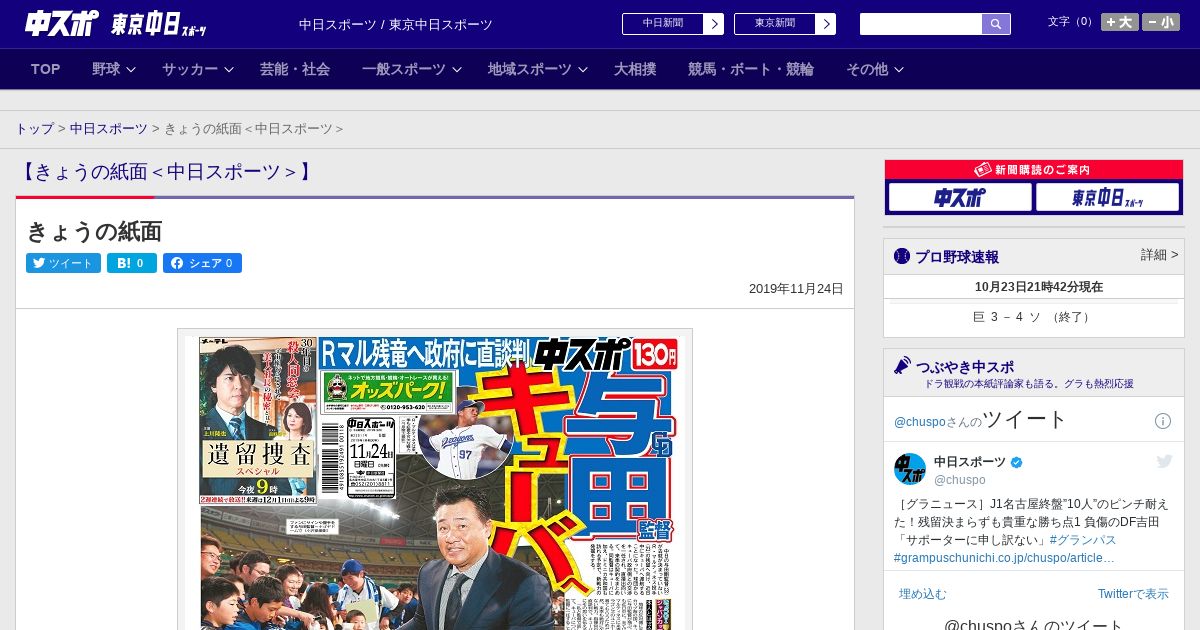Screen dimensions: 1200x630
Task: Click 東京中日スポーツ subscription banner button
Action: [1108, 198]
